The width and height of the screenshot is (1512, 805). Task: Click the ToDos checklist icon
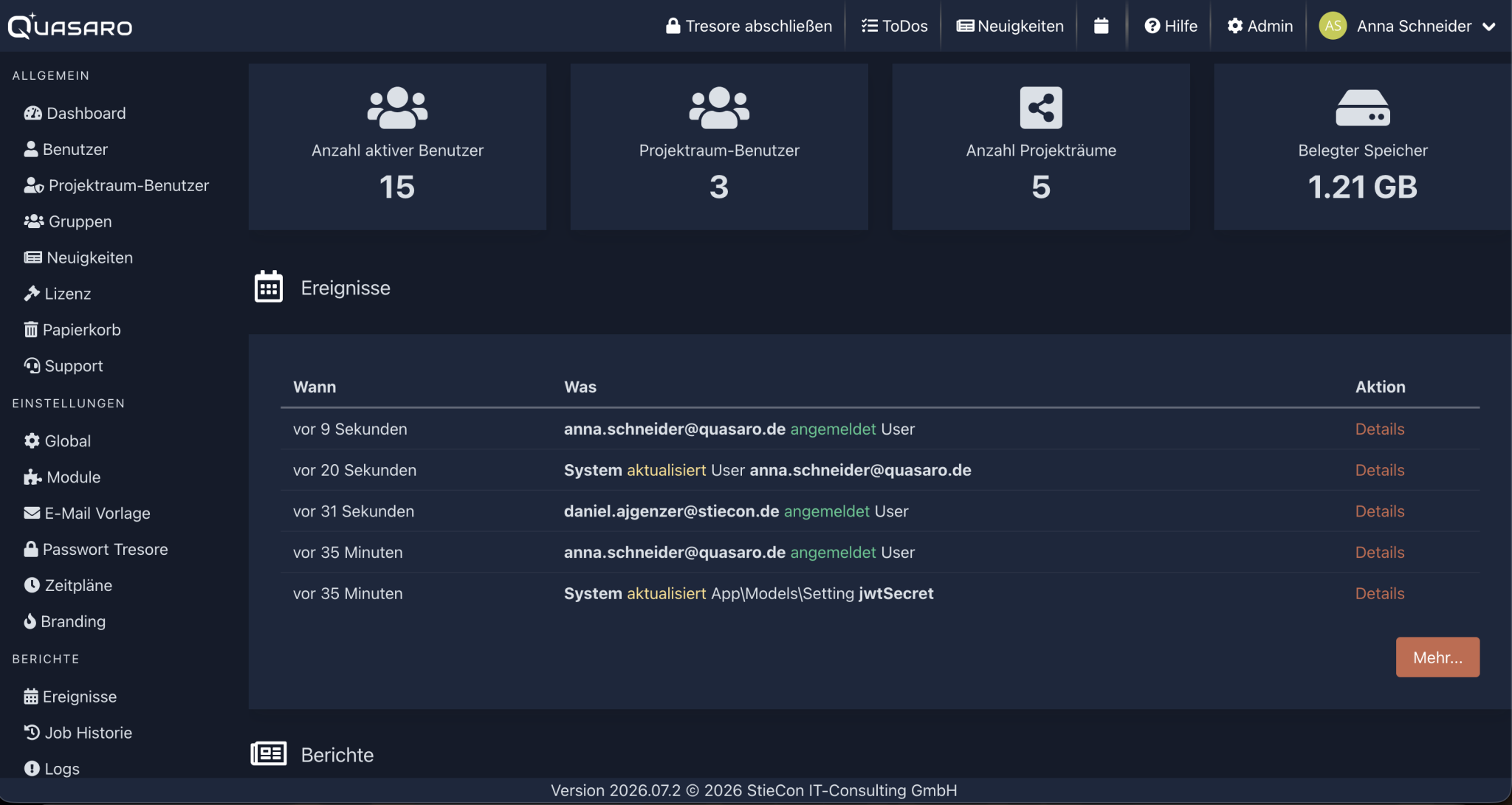pyautogui.click(x=870, y=26)
